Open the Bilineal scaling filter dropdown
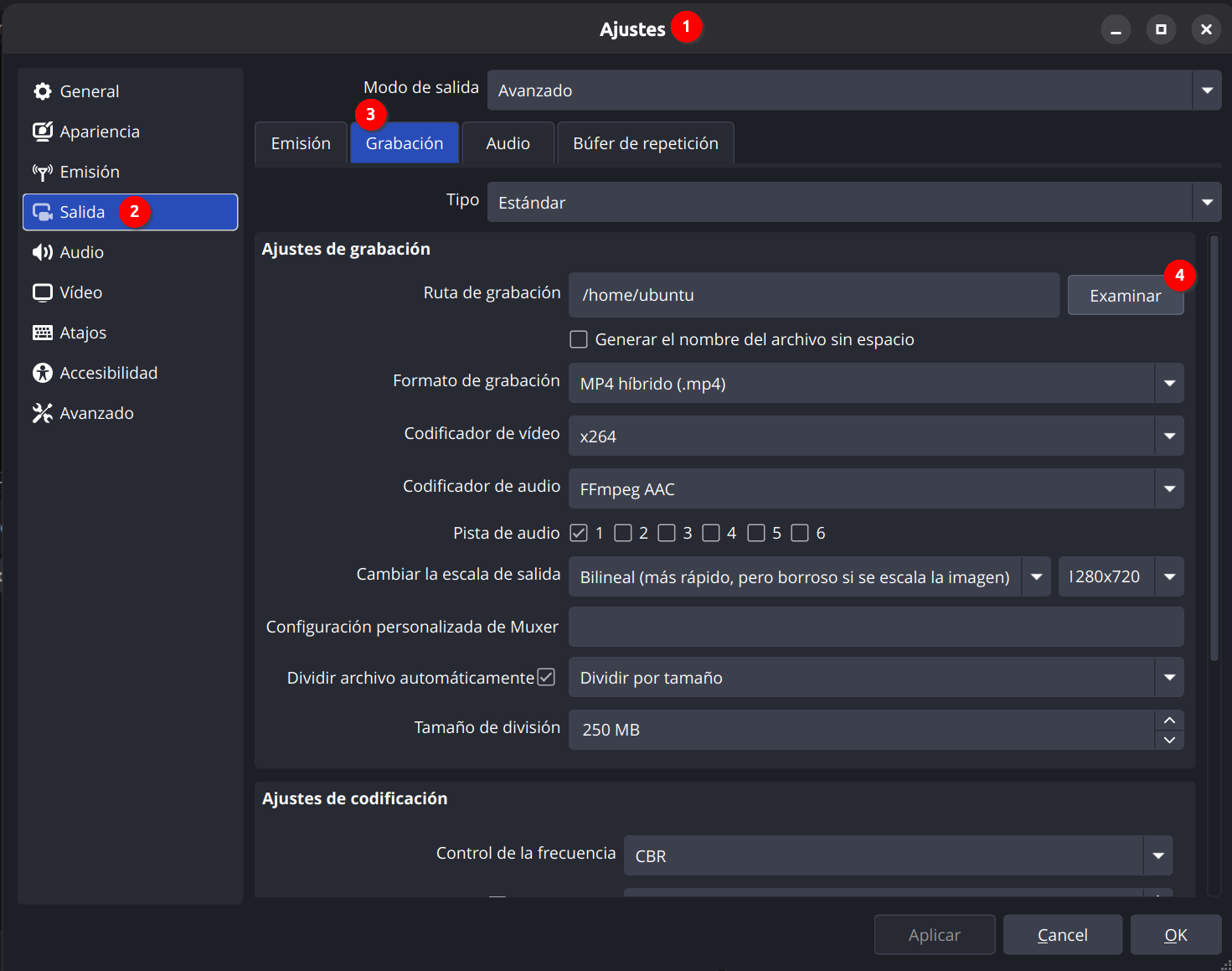 (x=810, y=576)
